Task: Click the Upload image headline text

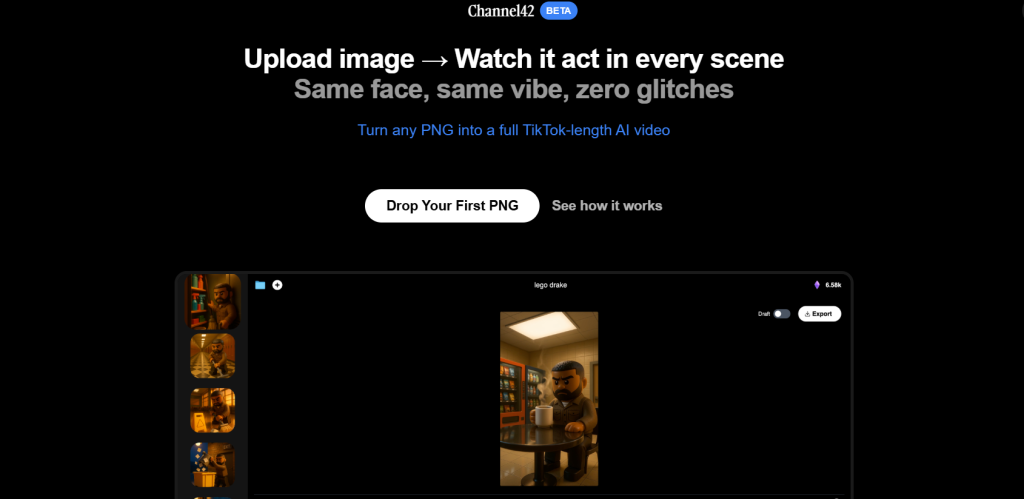Action: (513, 58)
